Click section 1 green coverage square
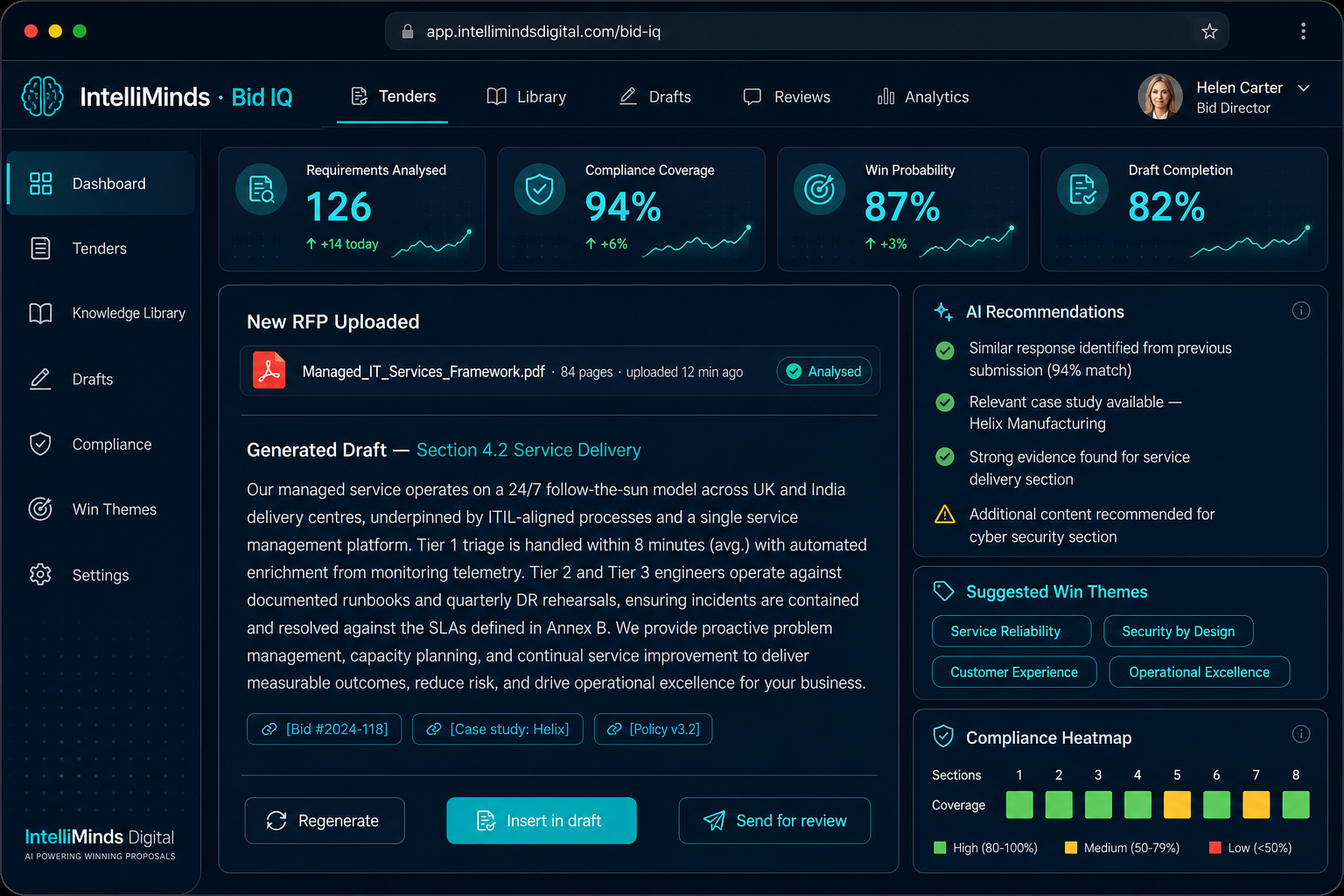This screenshot has width=1344, height=896. pyautogui.click(x=1019, y=805)
